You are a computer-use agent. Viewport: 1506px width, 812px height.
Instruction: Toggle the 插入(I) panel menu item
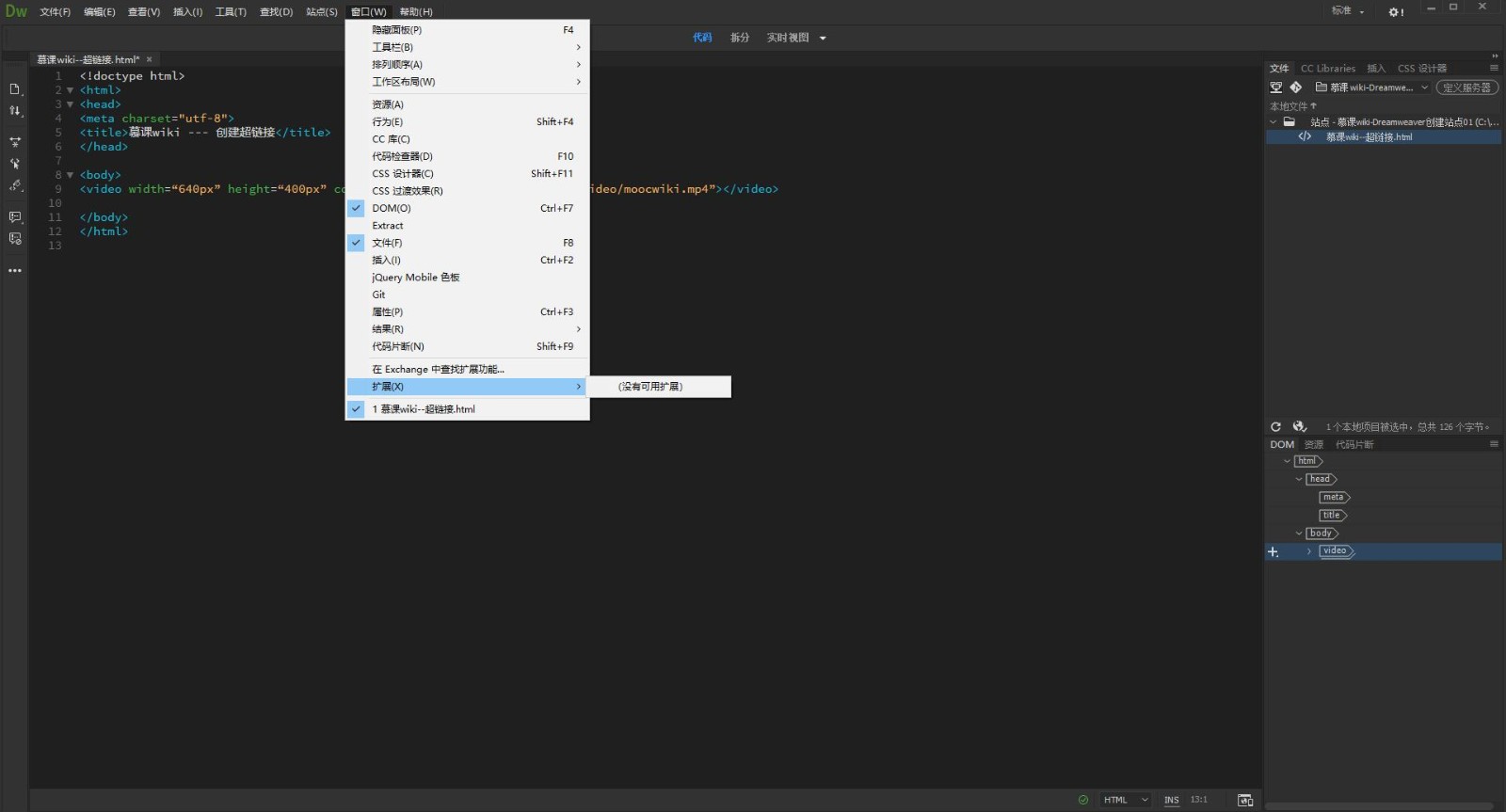[x=468, y=260]
